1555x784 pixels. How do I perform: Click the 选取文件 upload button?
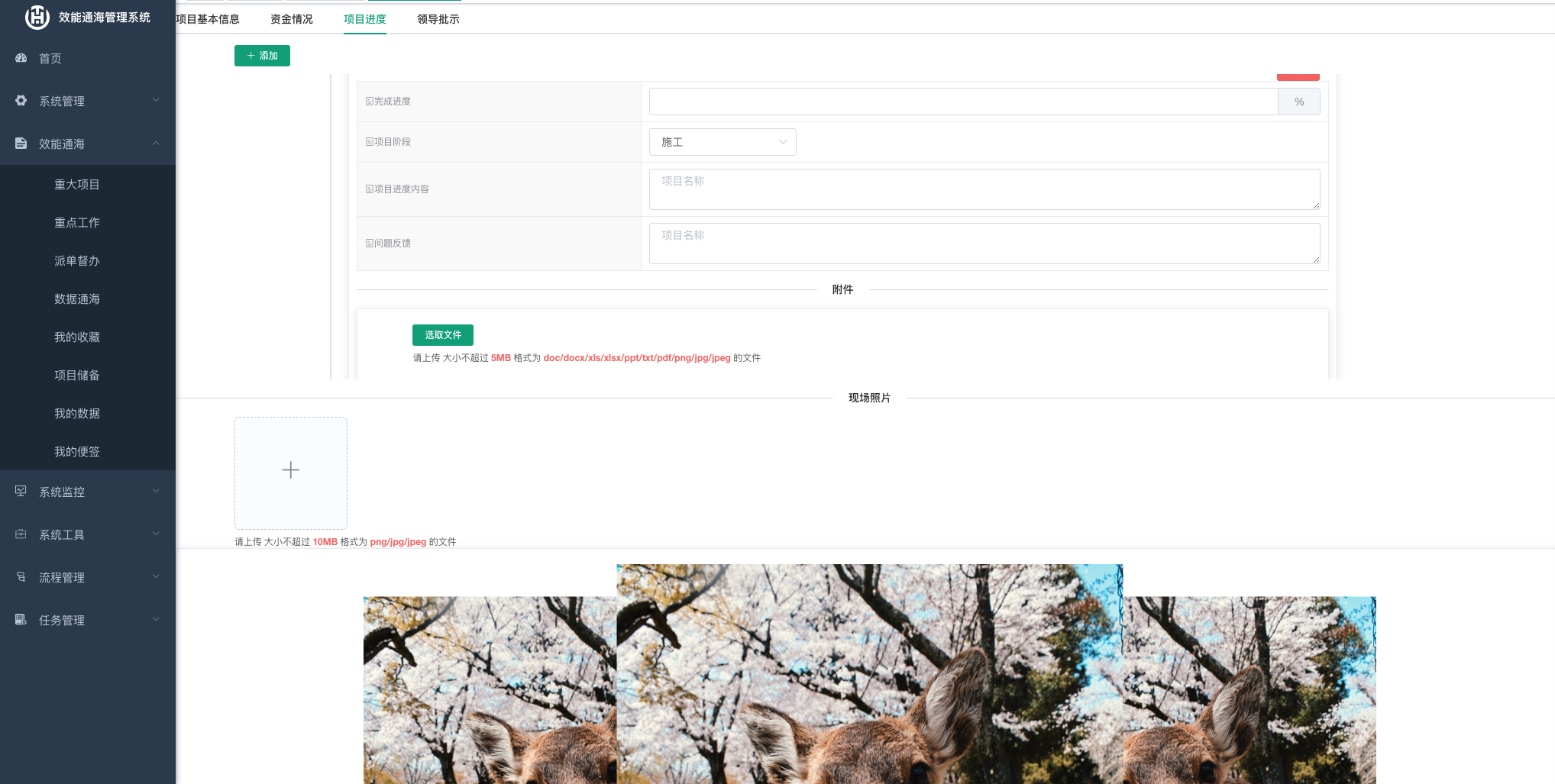(x=443, y=335)
